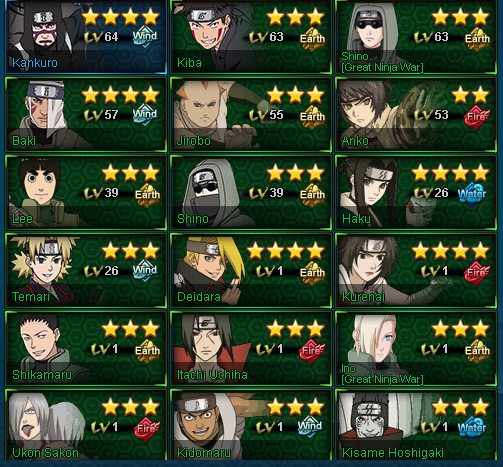Click the Kankuro name label
503x467 pixels.
(35, 63)
